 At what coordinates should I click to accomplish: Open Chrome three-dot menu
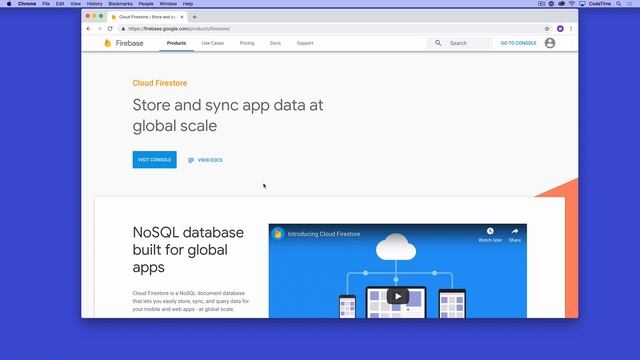click(x=571, y=29)
